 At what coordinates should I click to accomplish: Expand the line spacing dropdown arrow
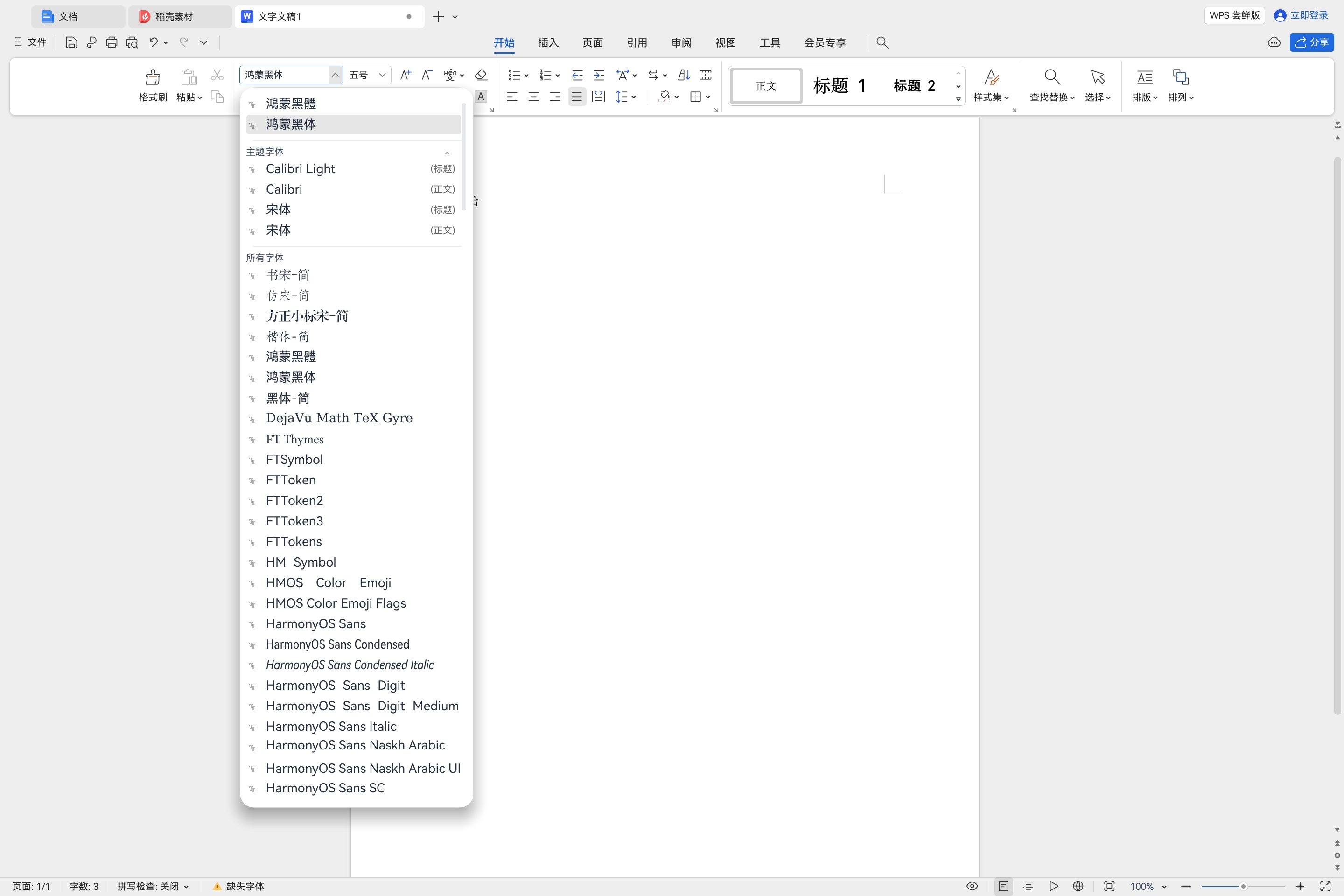pyautogui.click(x=634, y=97)
